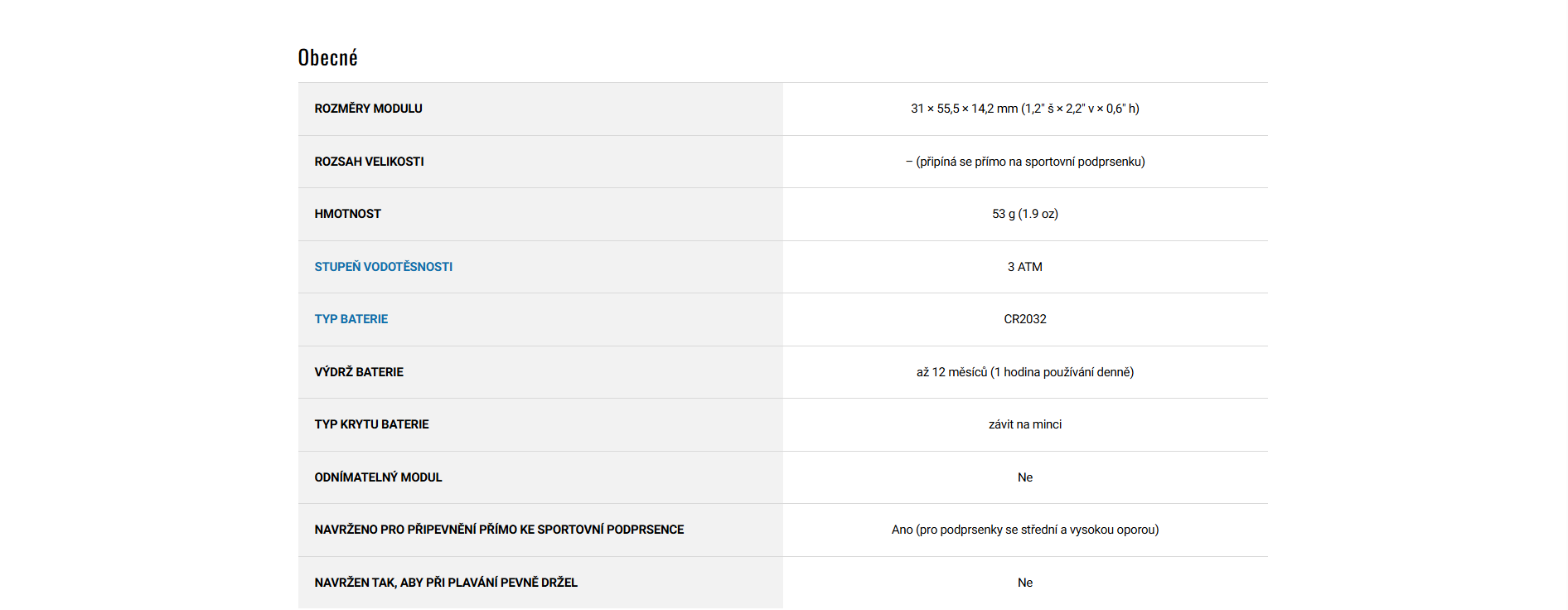Open the STUPEŇ VODOTĚSNOSTI link

tap(383, 267)
